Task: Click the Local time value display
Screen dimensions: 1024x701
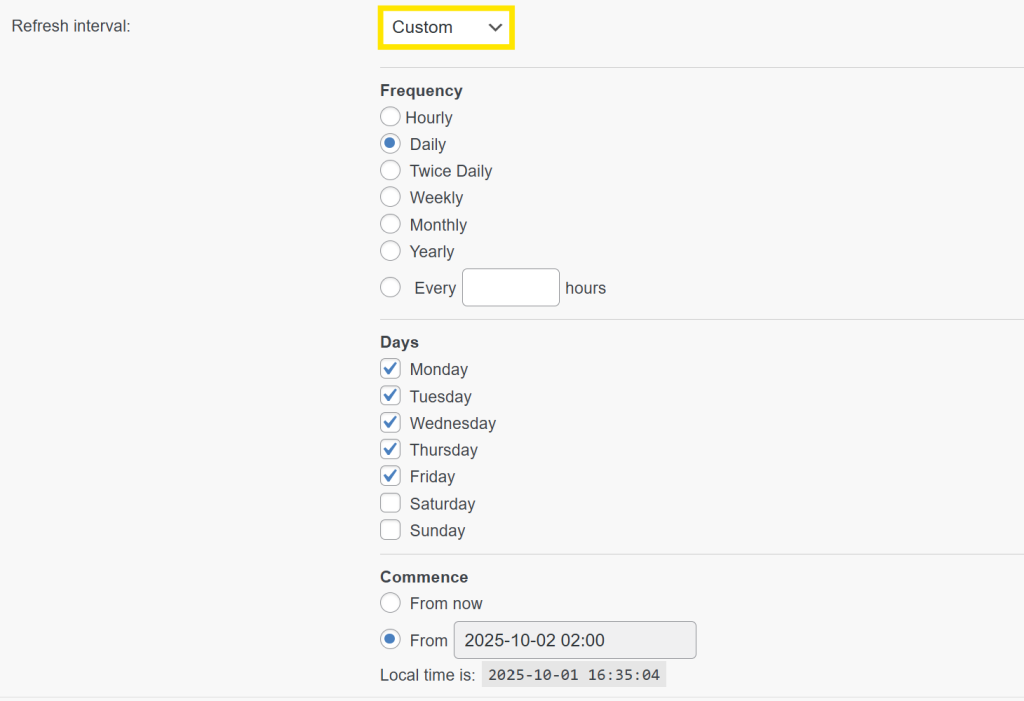Action: pos(573,675)
